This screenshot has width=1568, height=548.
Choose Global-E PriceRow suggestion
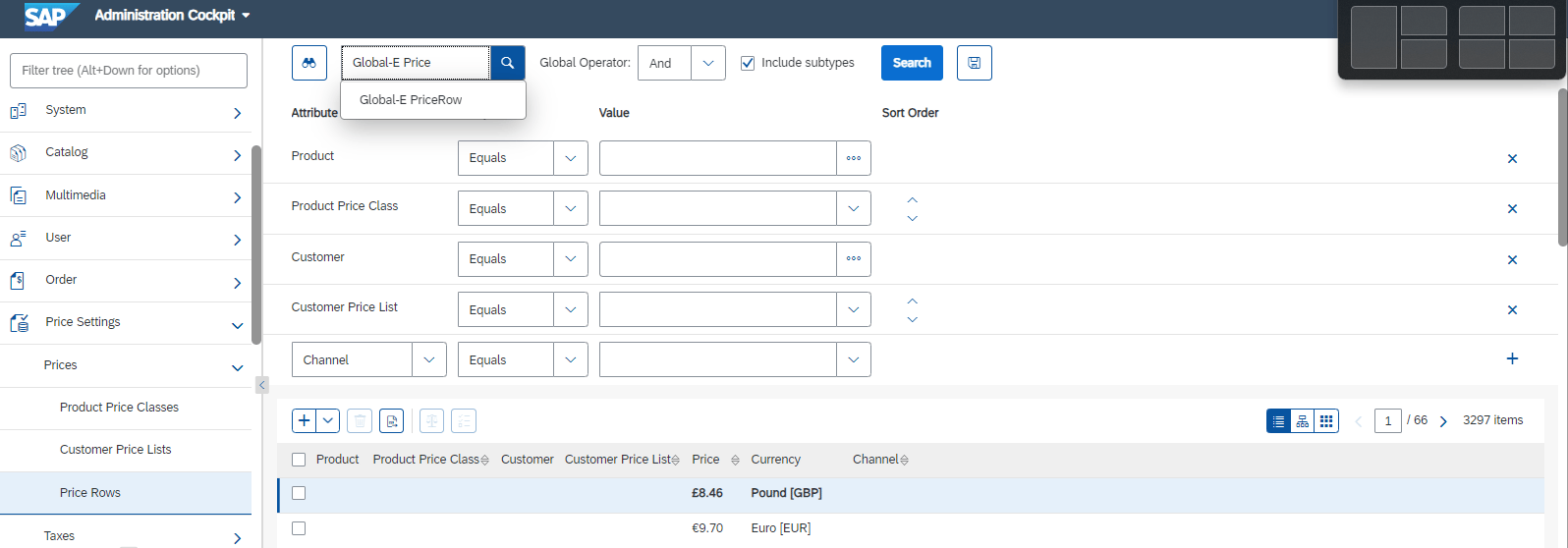pos(411,100)
